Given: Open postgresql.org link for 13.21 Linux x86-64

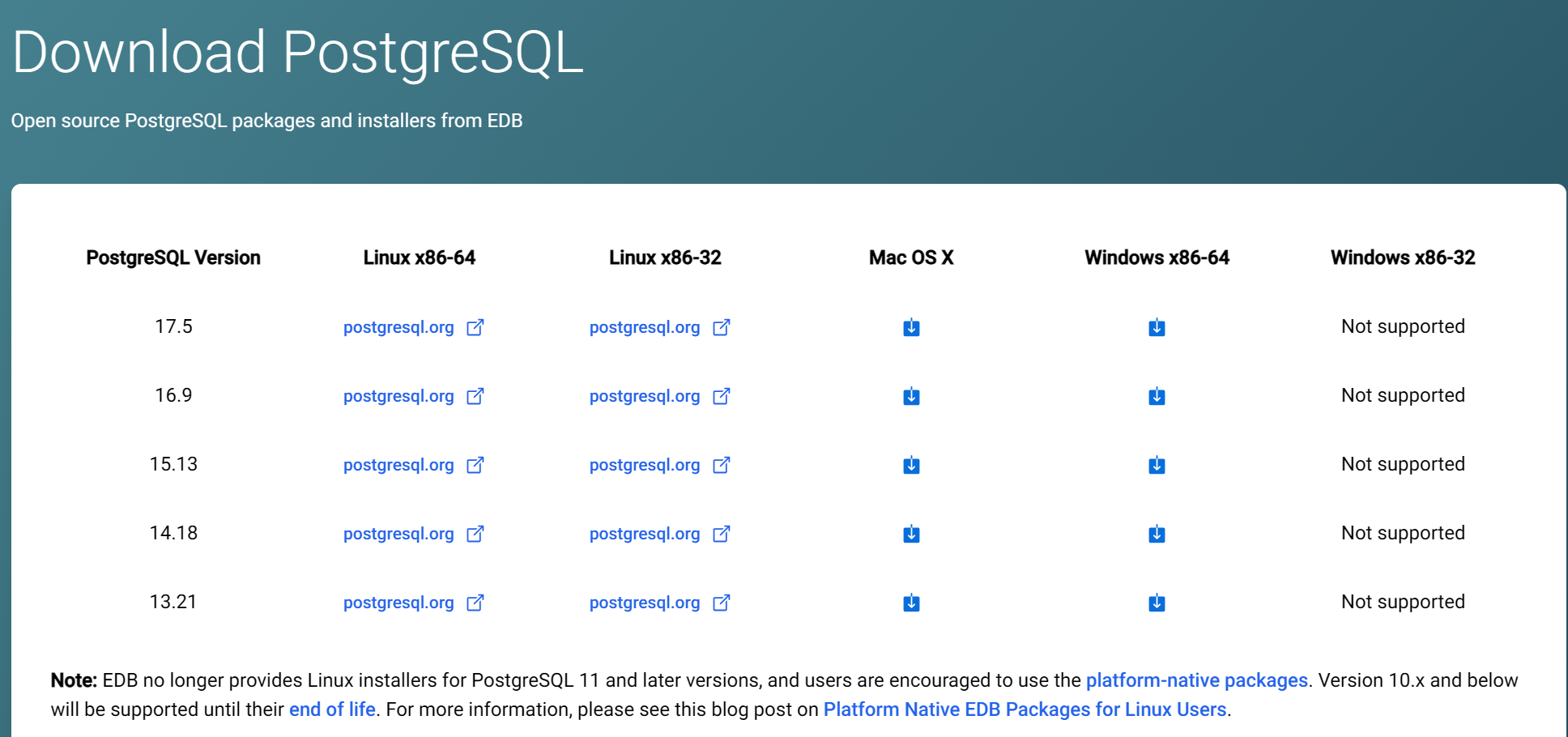Looking at the screenshot, I should pyautogui.click(x=414, y=603).
